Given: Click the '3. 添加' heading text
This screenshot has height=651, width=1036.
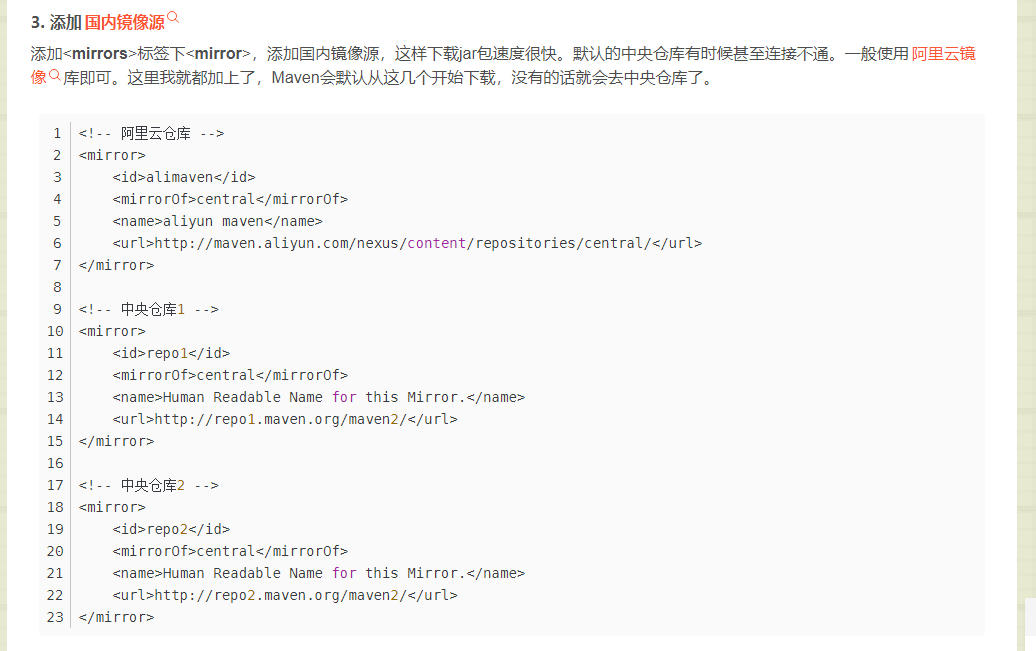Looking at the screenshot, I should (x=56, y=22).
